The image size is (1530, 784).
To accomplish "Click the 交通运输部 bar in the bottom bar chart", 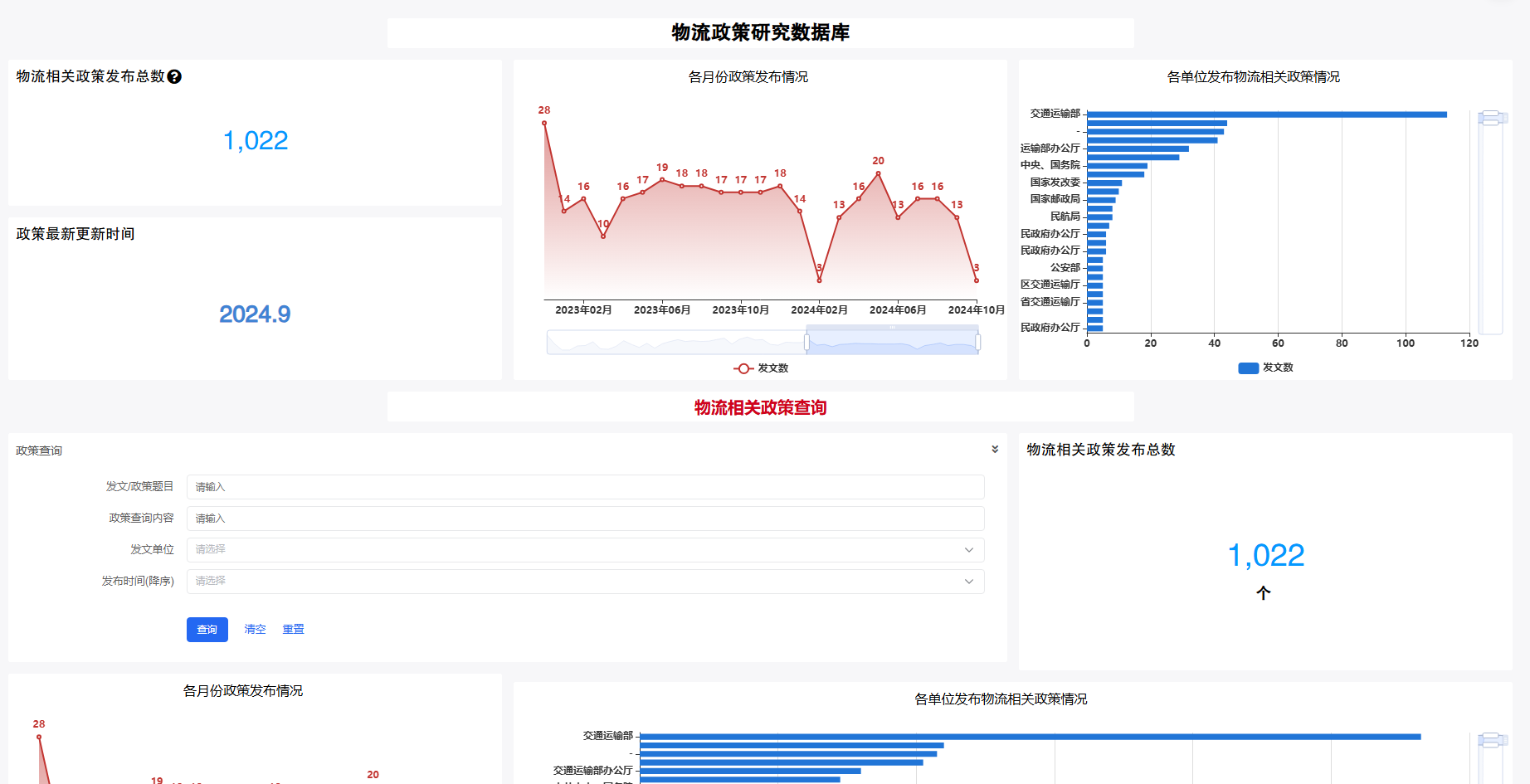I will pyautogui.click(x=1031, y=737).
